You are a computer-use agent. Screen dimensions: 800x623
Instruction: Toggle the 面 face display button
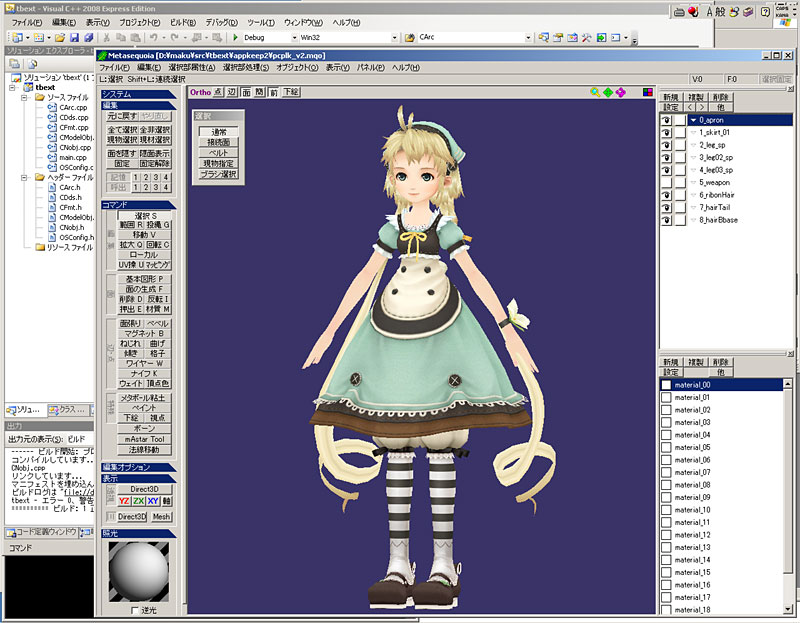tap(246, 92)
